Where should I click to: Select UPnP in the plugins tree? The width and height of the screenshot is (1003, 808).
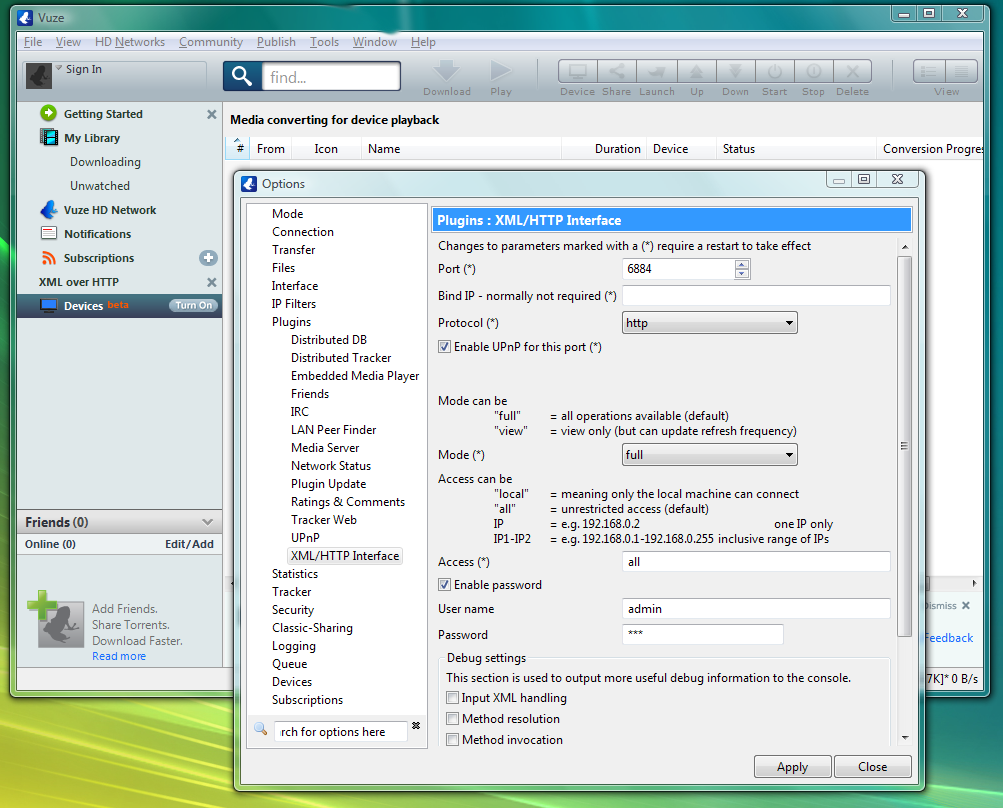tap(305, 538)
